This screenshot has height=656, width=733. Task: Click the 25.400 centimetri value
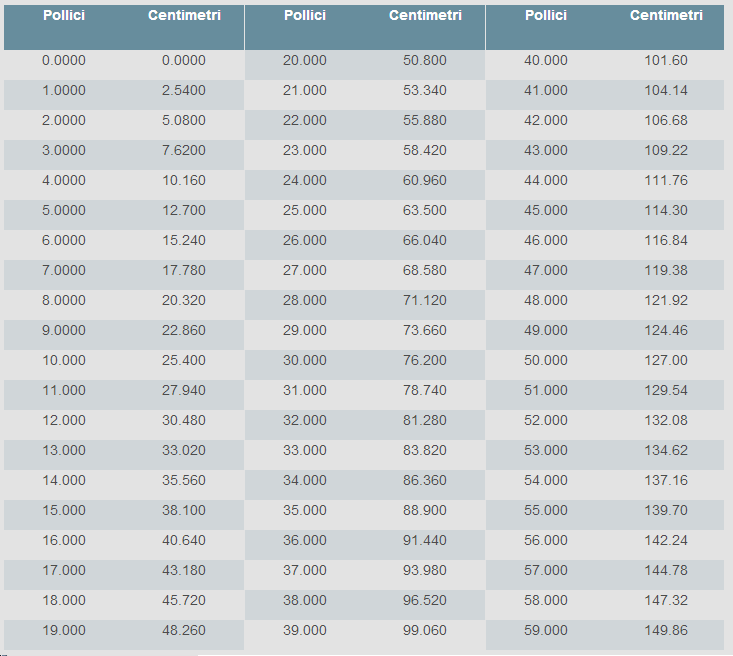184,361
